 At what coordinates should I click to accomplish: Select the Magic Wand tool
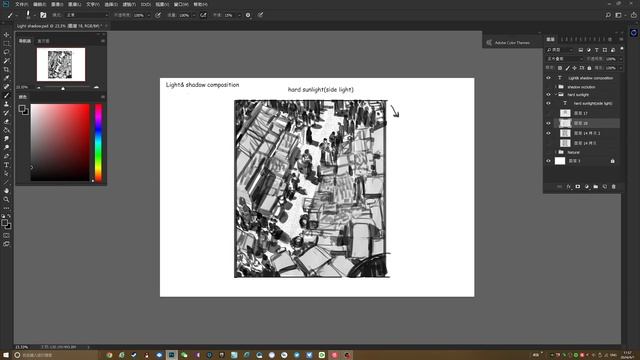click(7, 60)
